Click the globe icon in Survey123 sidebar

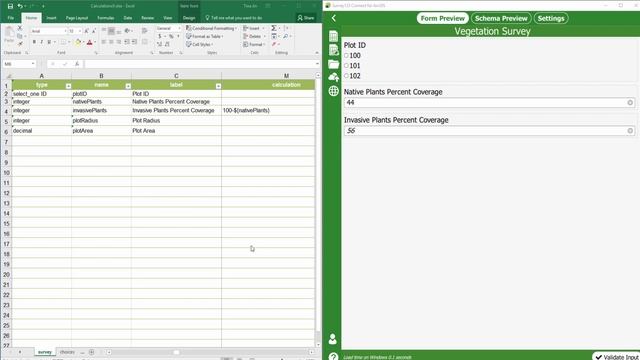pyautogui.click(x=333, y=91)
